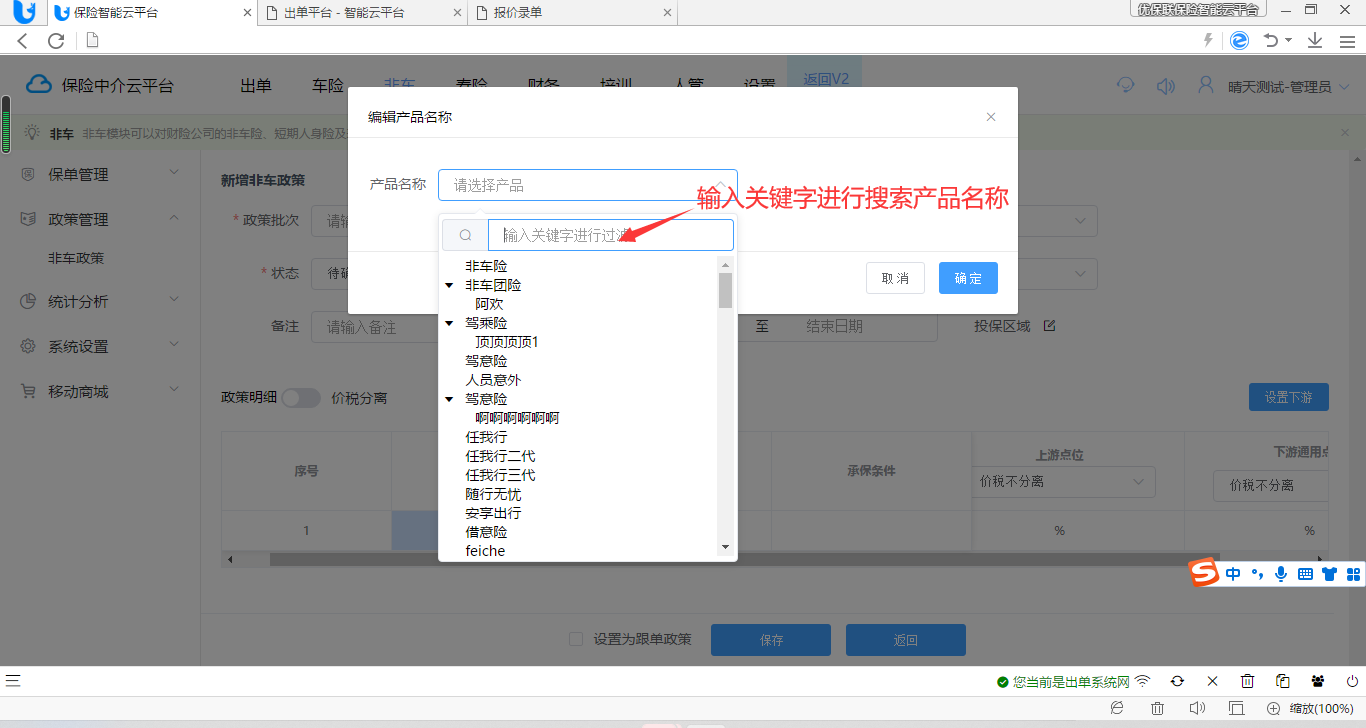Expand the 移动商城 sidebar menu
The width and height of the screenshot is (1366, 728).
point(100,391)
